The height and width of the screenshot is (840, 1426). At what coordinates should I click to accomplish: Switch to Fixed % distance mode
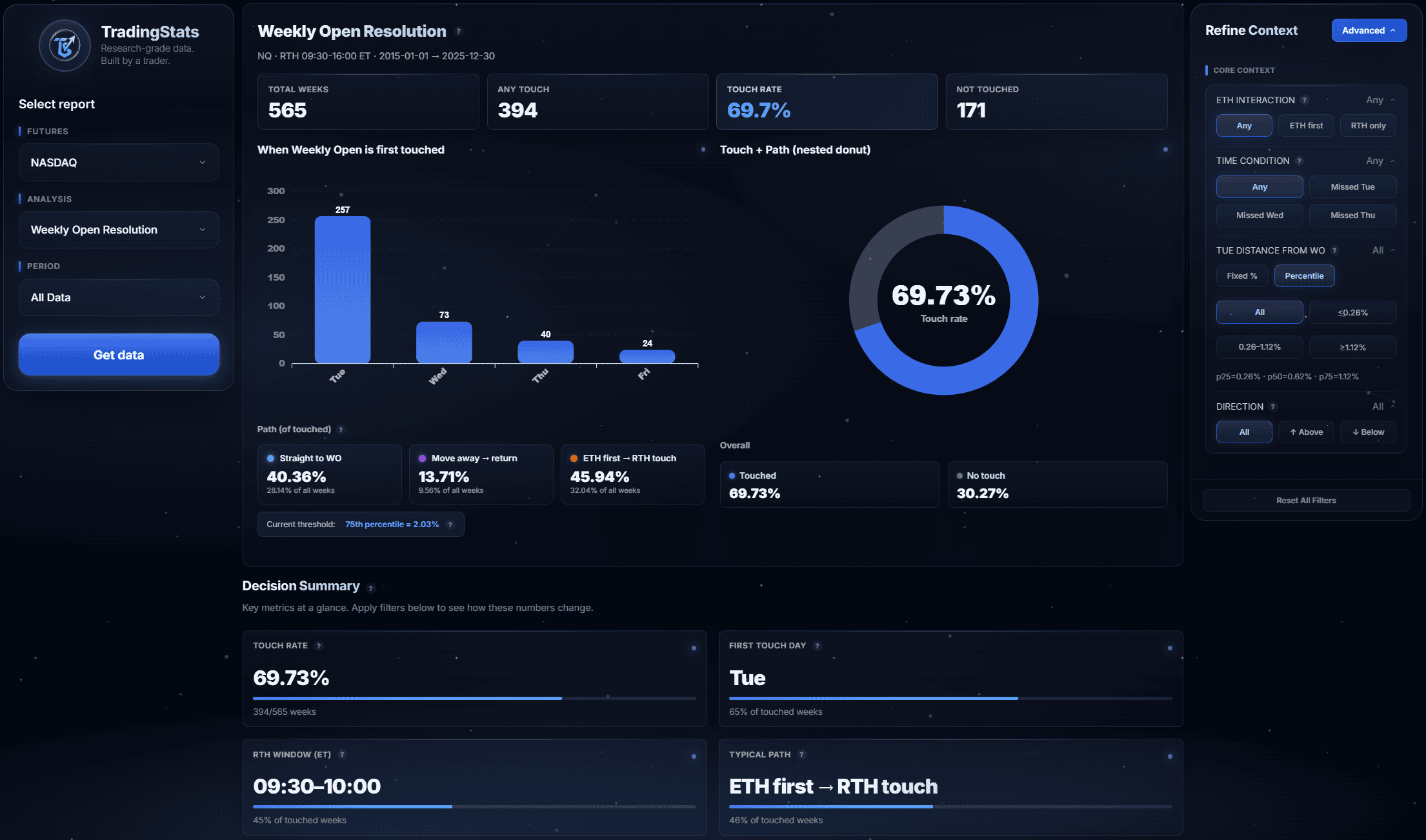pyautogui.click(x=1241, y=276)
